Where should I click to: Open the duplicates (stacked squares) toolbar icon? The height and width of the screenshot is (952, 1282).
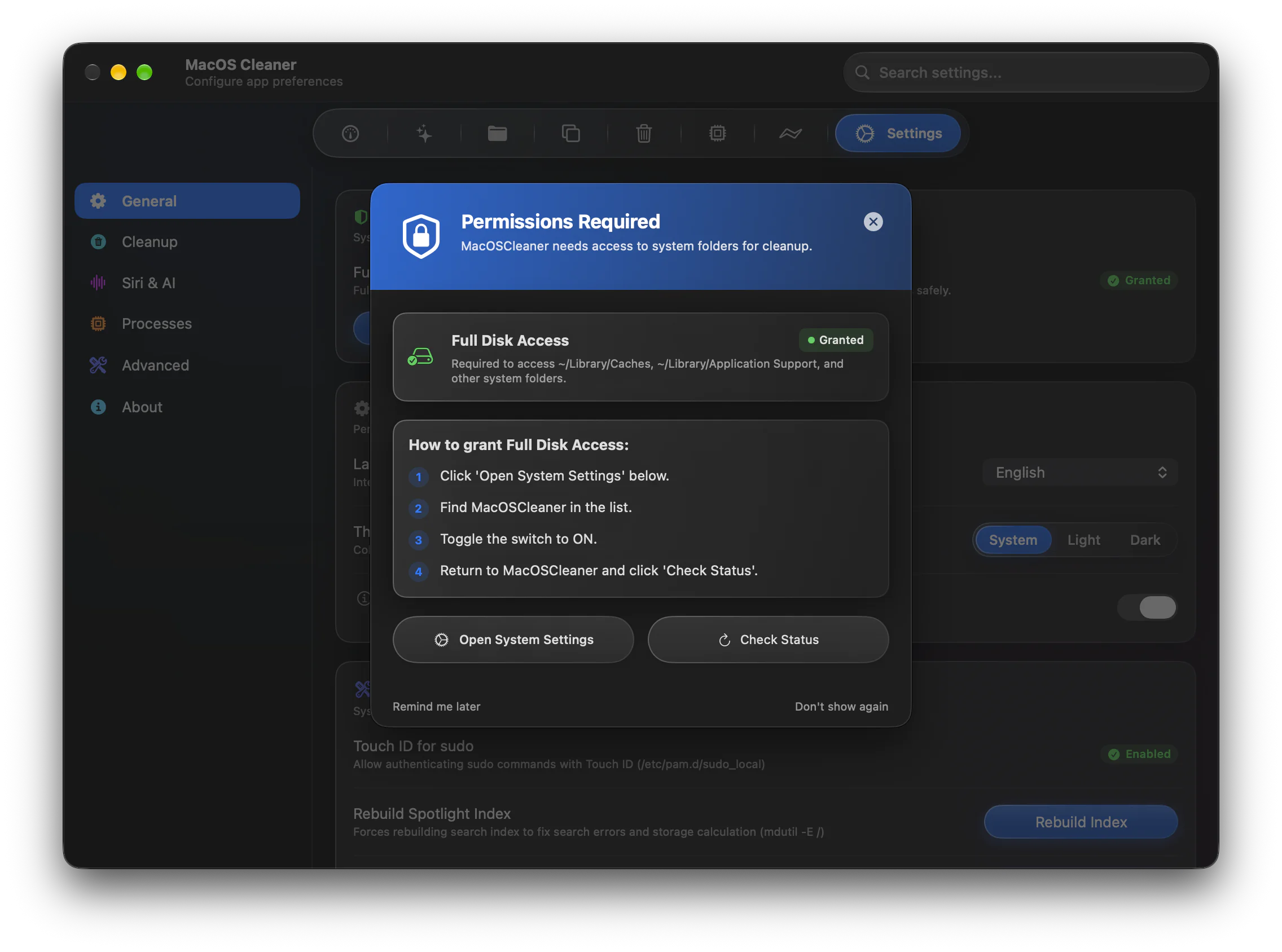570,134
